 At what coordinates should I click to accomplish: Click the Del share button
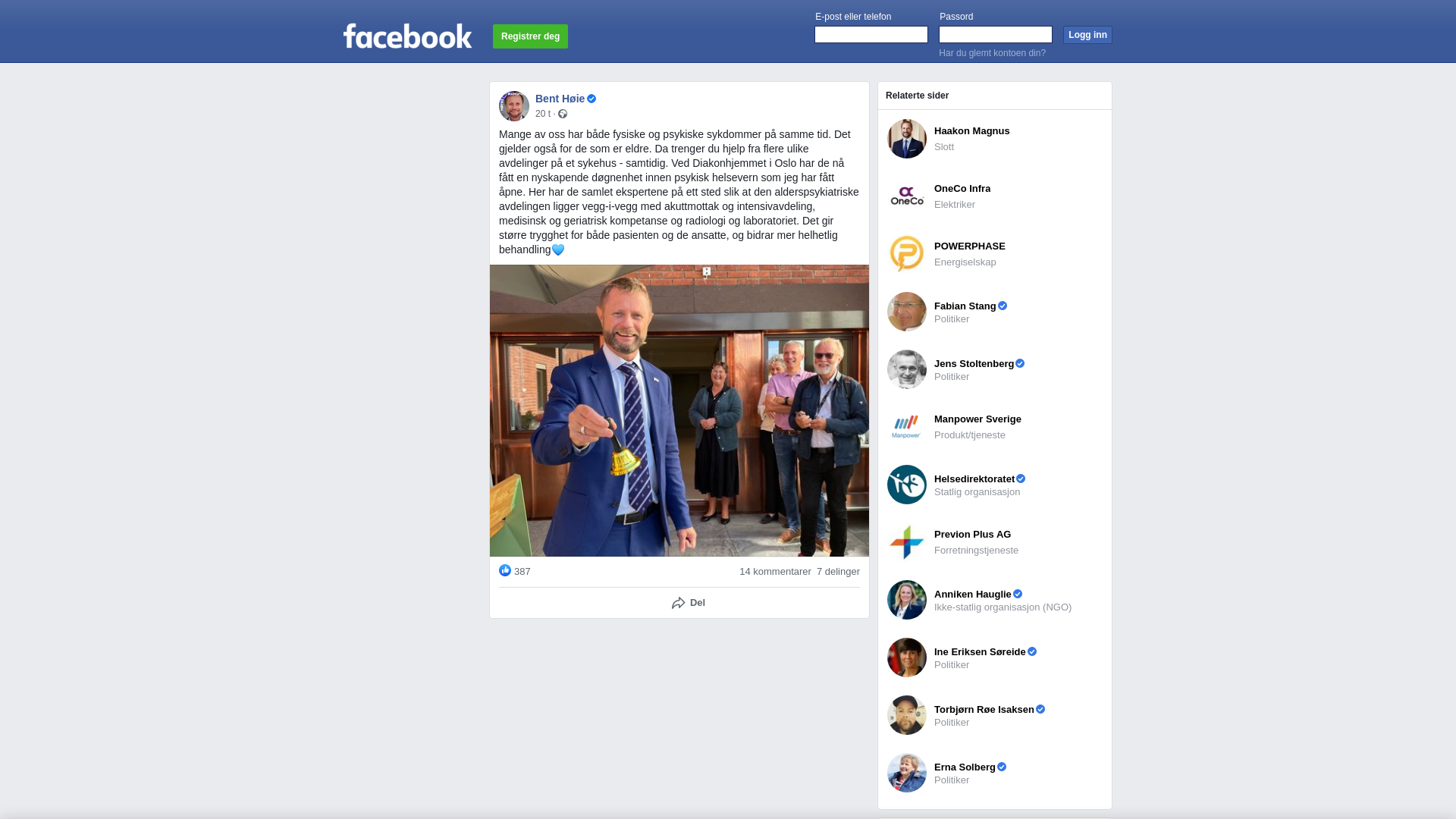pyautogui.click(x=689, y=603)
